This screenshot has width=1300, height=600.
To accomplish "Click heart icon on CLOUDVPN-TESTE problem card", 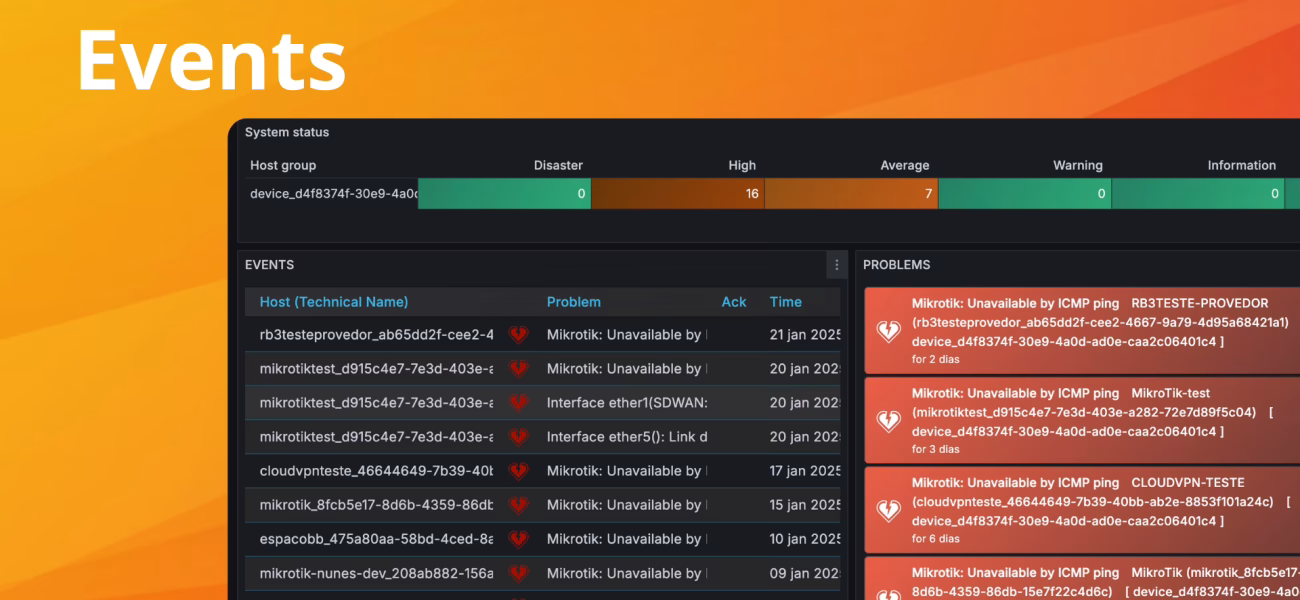I will [x=888, y=510].
